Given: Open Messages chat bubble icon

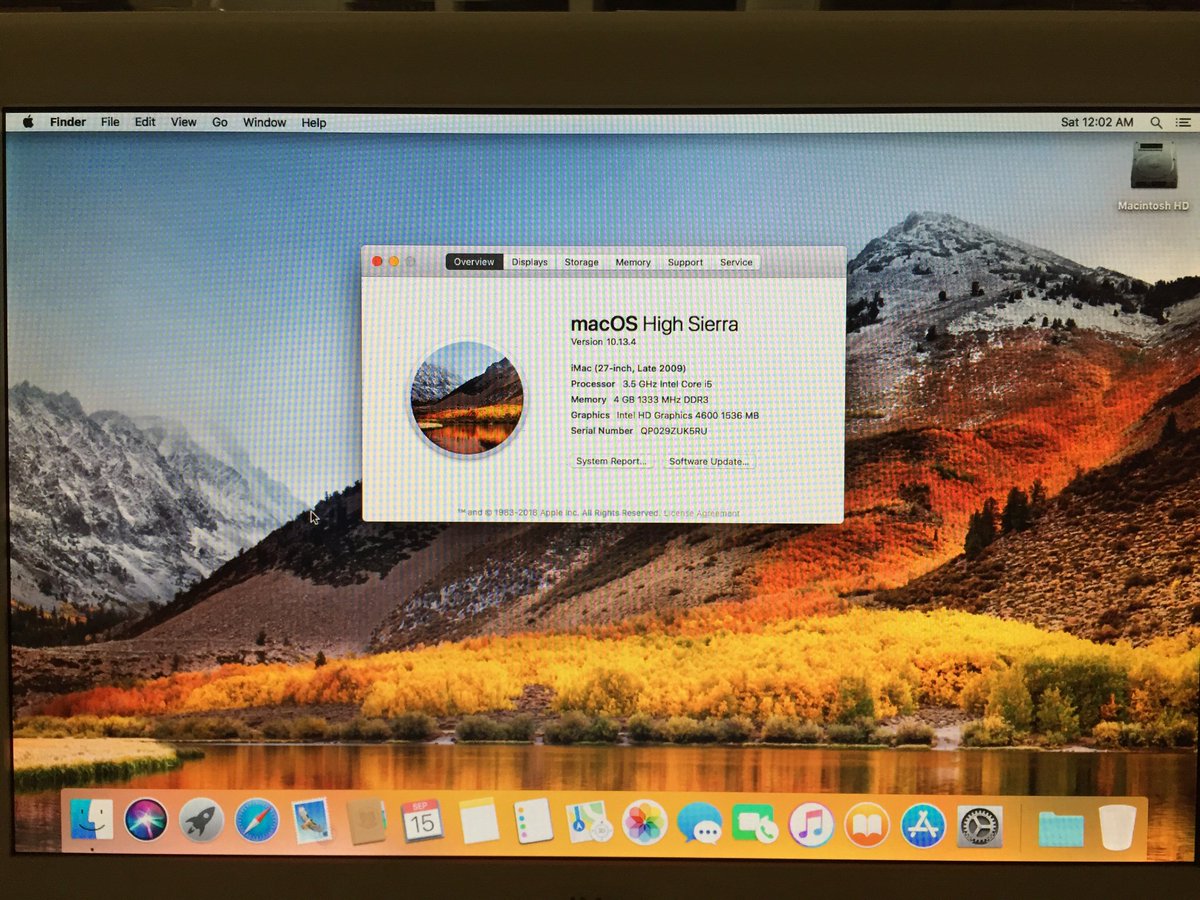Looking at the screenshot, I should point(699,824).
